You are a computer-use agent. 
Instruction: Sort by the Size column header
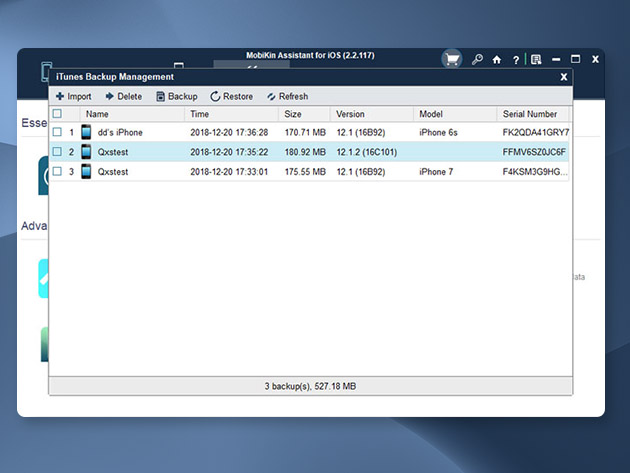click(x=304, y=114)
